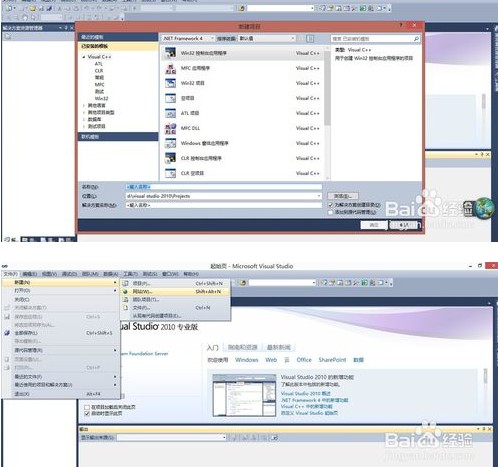
Task: Click the template list vertical scrollbar
Action: coord(327,112)
